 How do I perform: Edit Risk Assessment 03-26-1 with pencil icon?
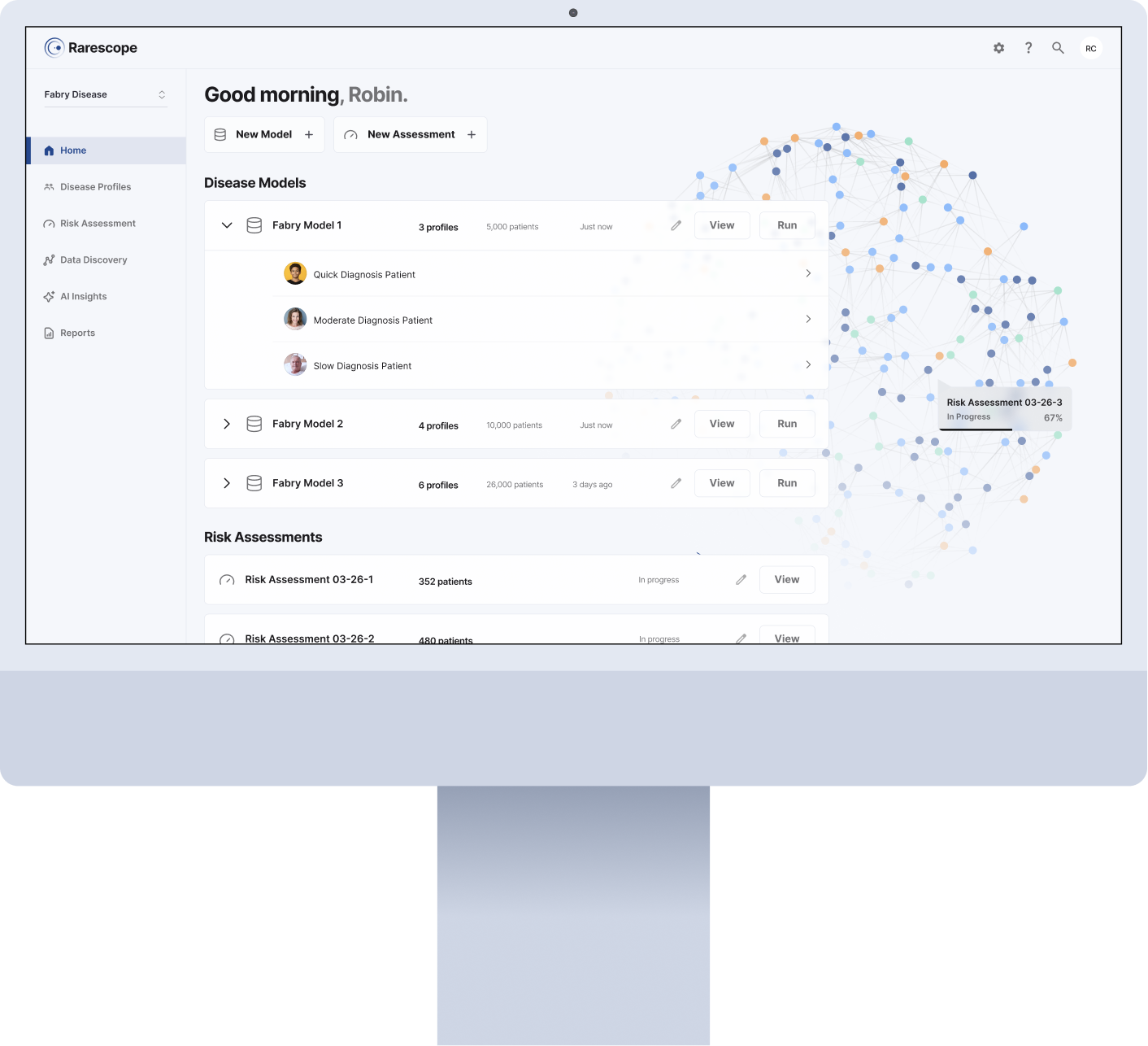point(741,580)
